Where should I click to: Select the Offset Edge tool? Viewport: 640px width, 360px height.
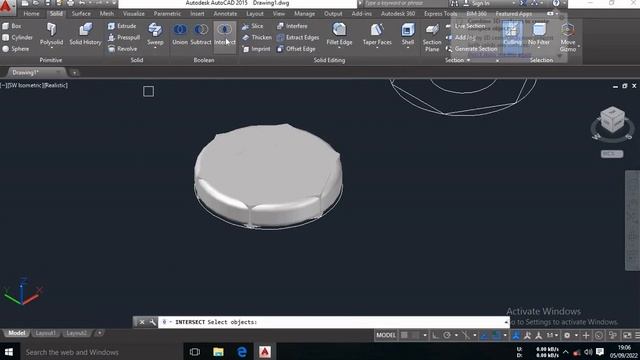[x=296, y=49]
